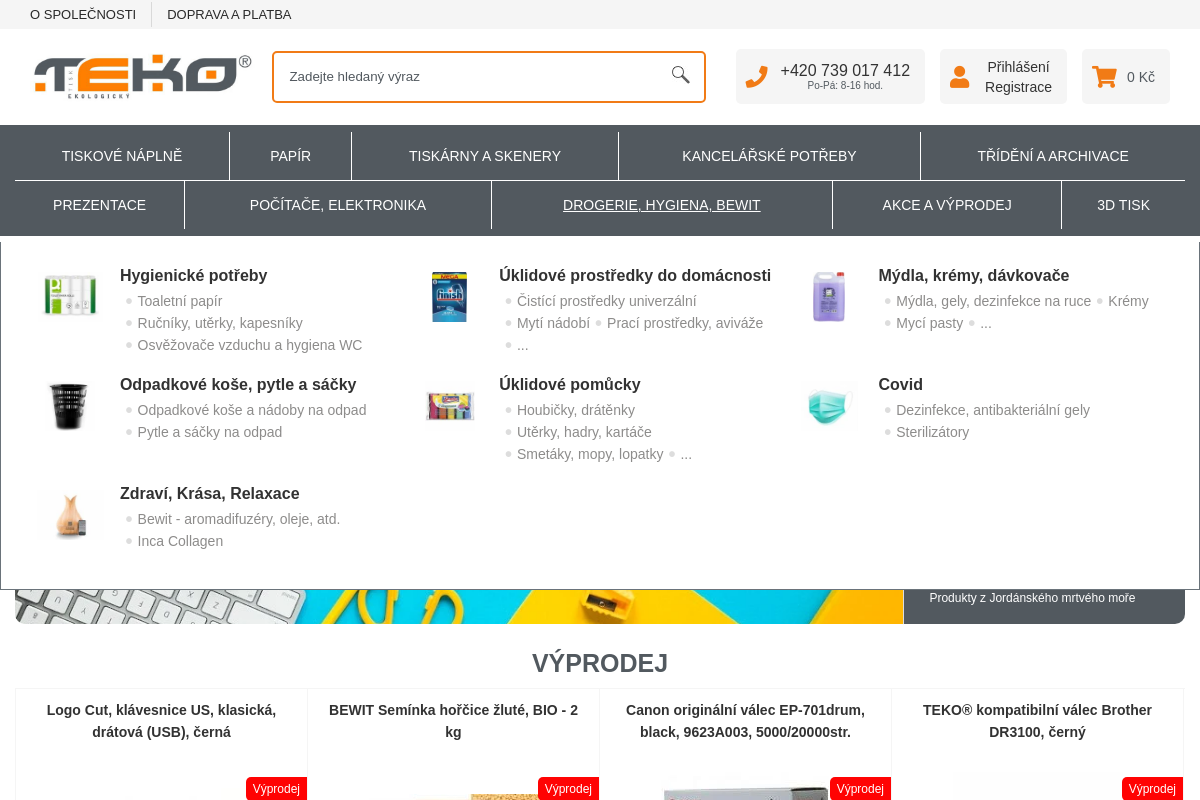
Task: Select Pytle a sáčky na odpad
Action: click(x=210, y=432)
